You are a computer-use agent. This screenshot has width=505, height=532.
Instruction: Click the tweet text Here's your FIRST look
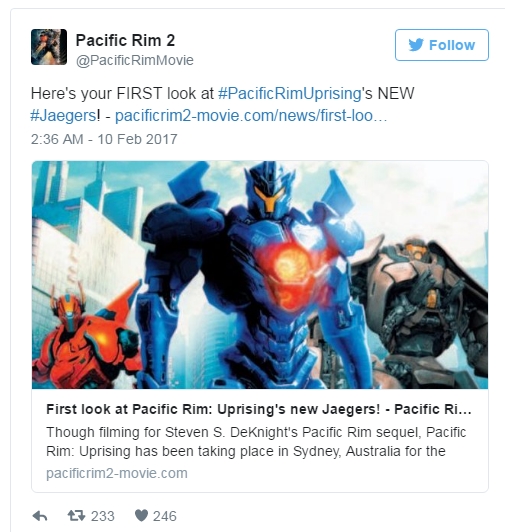pyautogui.click(x=122, y=93)
